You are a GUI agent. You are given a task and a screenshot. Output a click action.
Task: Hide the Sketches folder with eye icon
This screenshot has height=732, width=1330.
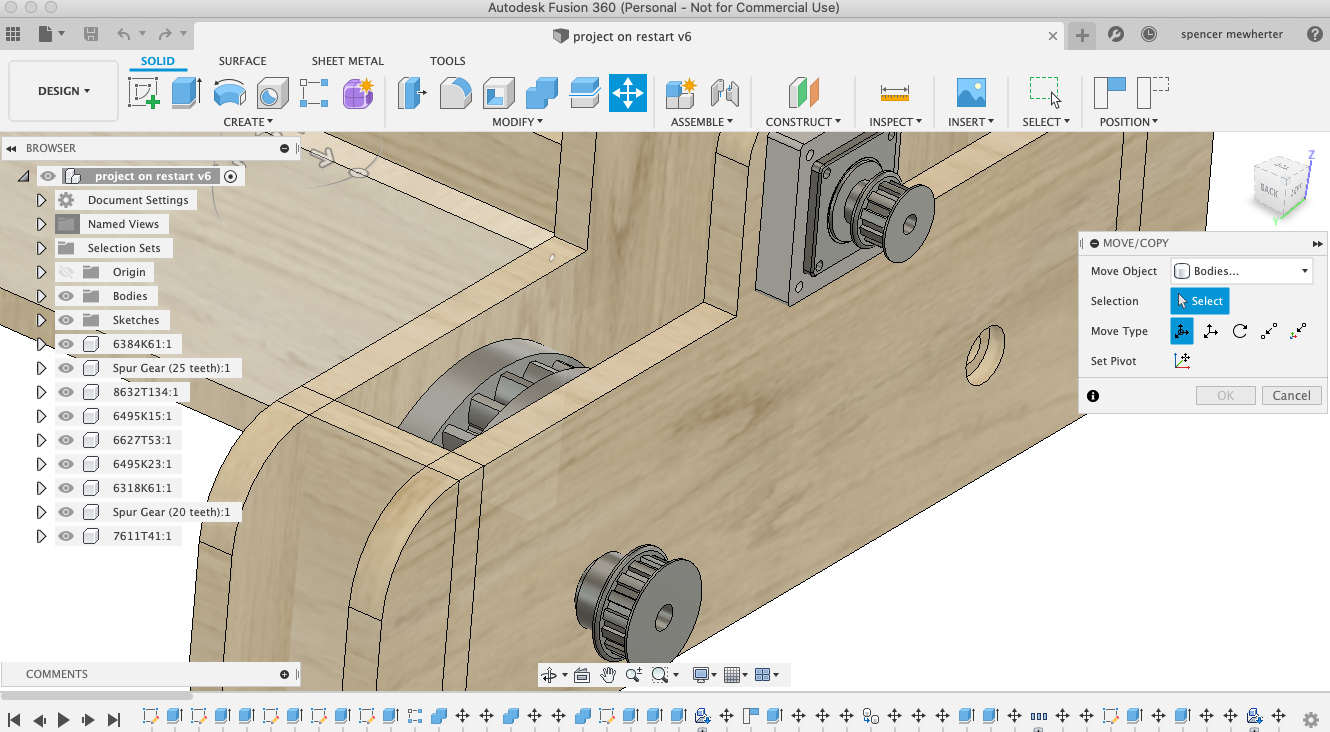click(x=67, y=320)
